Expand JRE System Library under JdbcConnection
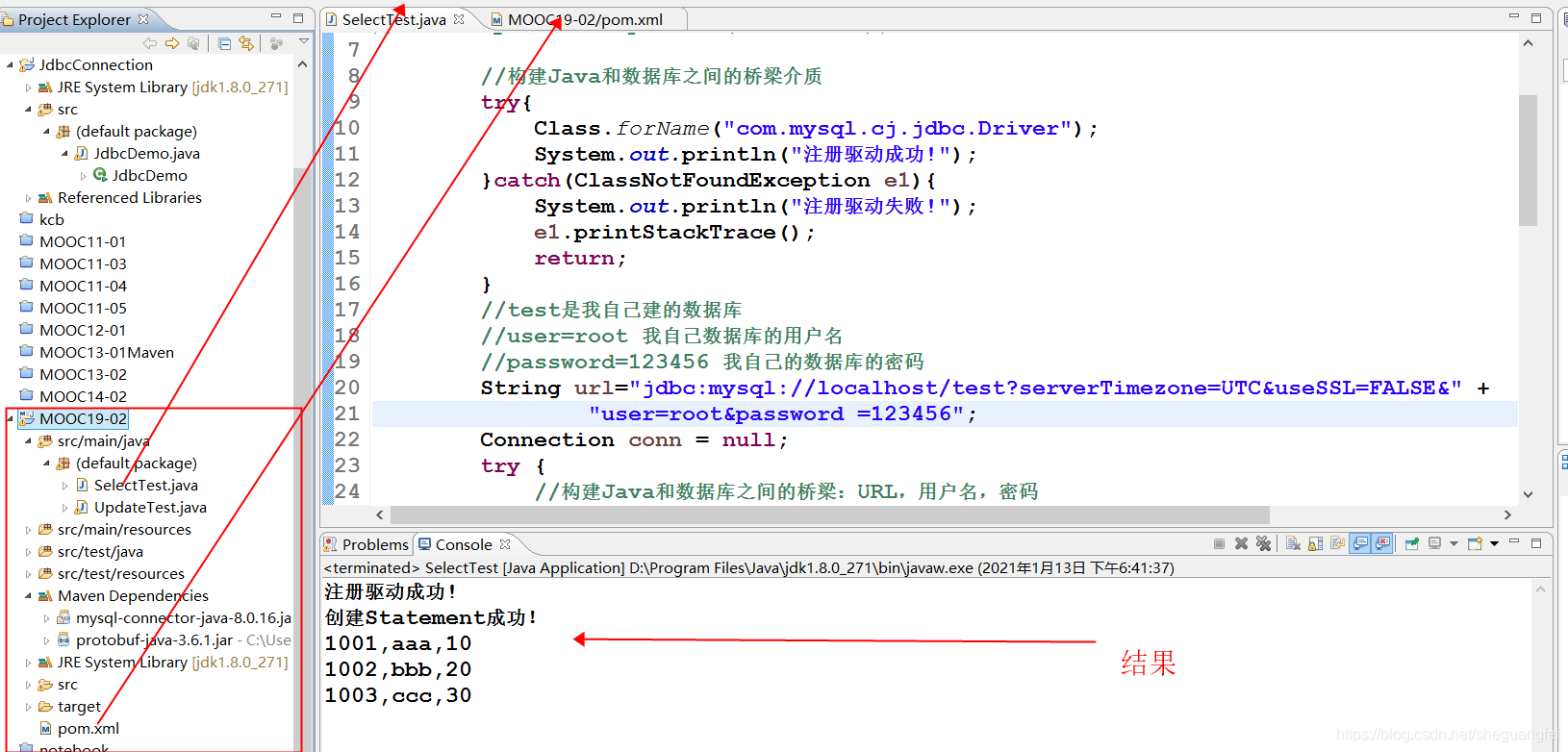1568x752 pixels. pos(28,87)
